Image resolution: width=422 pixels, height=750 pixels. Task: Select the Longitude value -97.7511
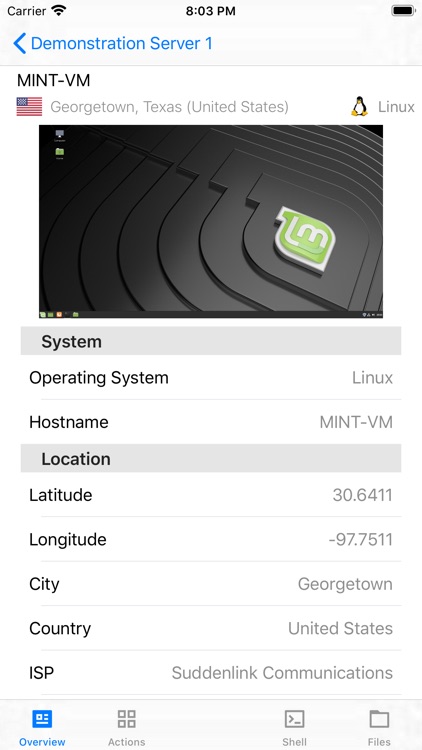(360, 540)
